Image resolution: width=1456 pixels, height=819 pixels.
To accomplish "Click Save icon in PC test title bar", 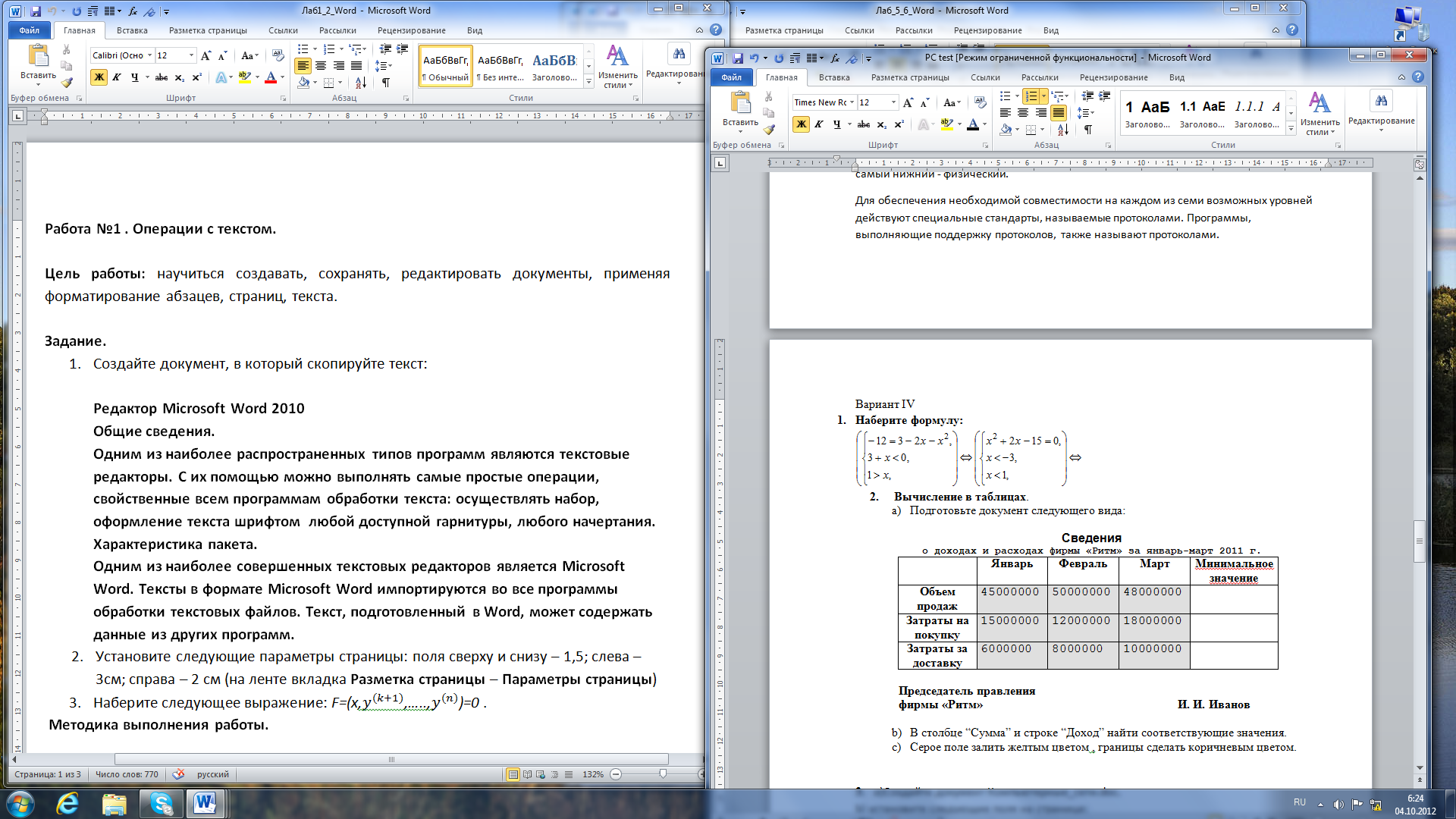I will point(737,58).
